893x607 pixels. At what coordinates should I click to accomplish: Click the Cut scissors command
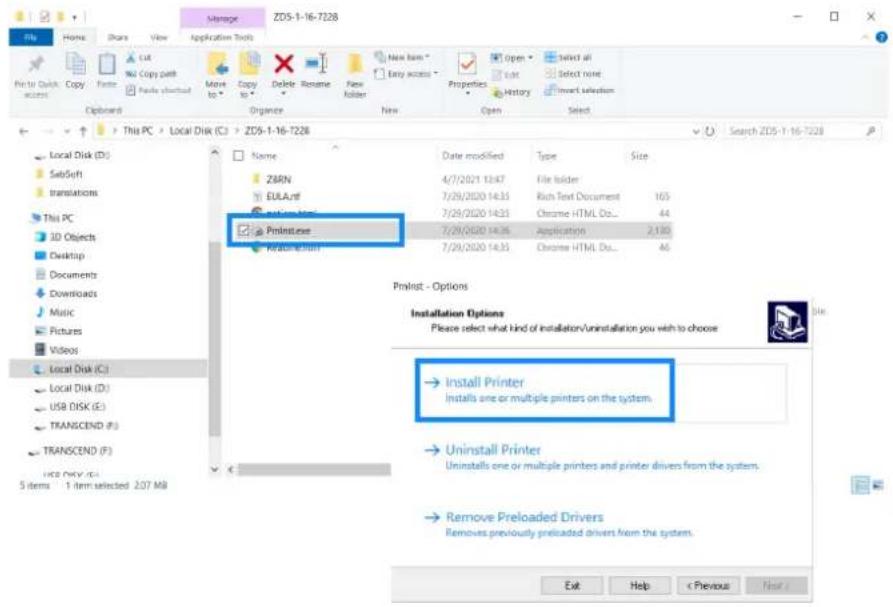(138, 58)
